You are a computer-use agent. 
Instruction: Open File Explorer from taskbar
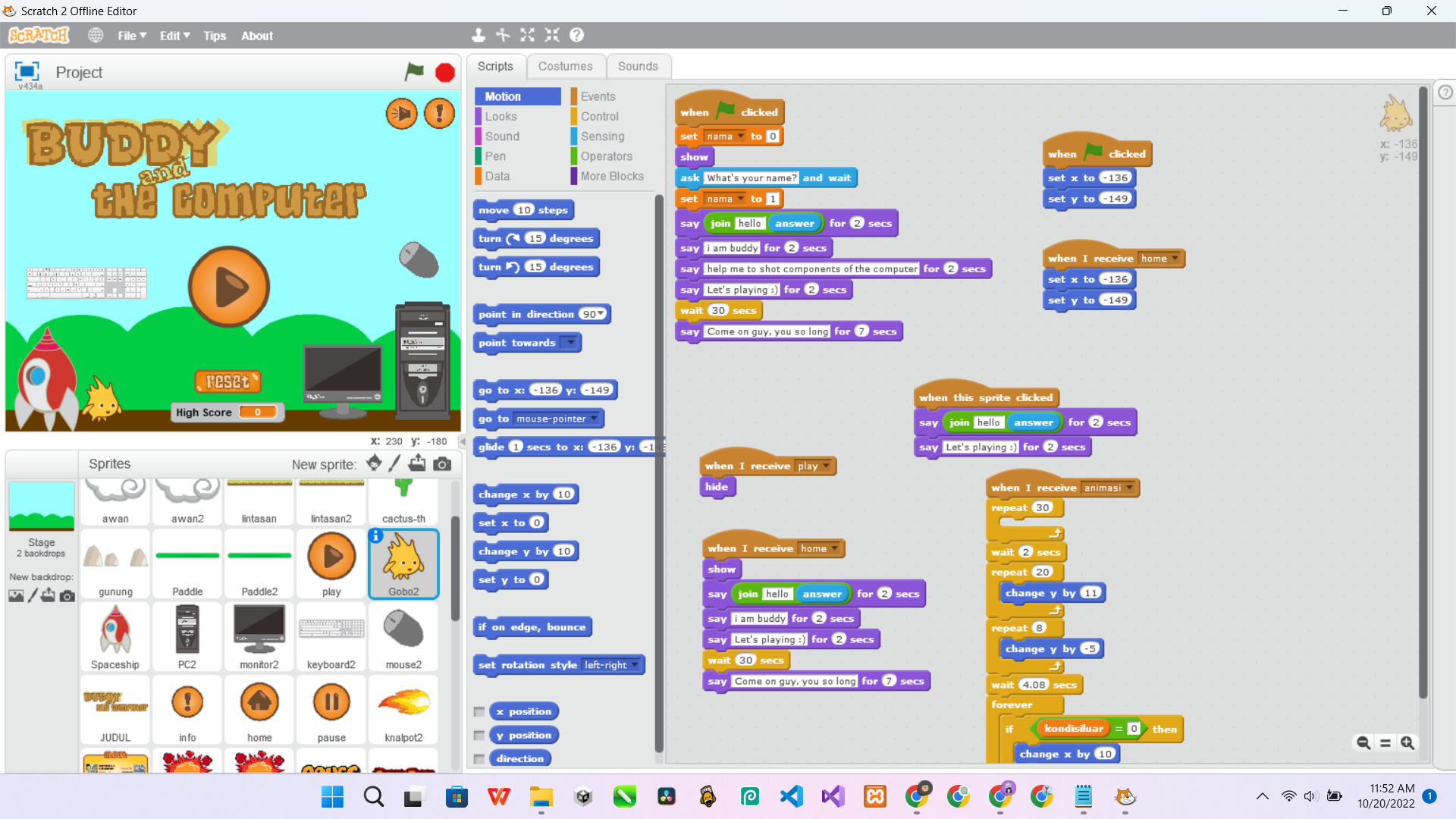tap(541, 796)
